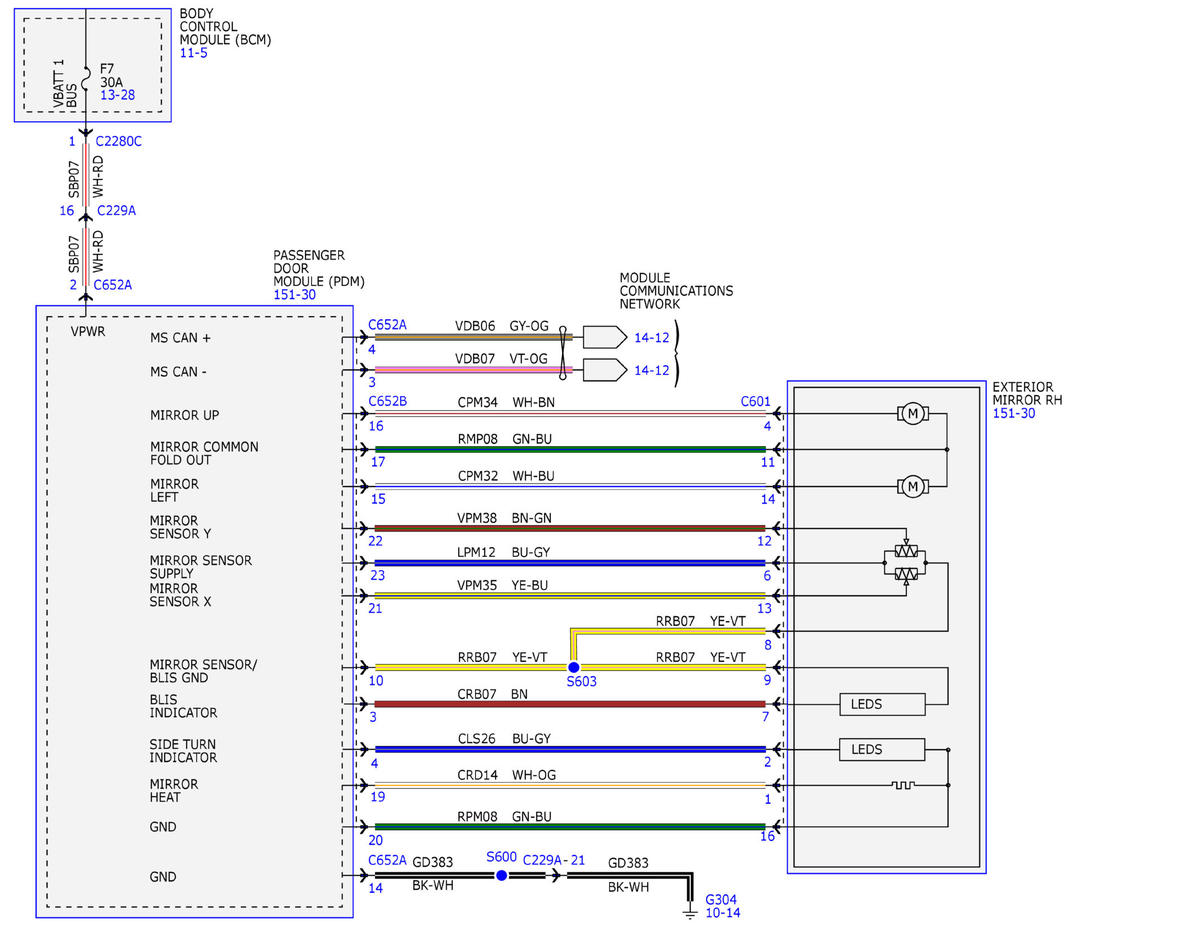
Task: Click the off-page arrow on VDB06 wire
Action: 604,337
